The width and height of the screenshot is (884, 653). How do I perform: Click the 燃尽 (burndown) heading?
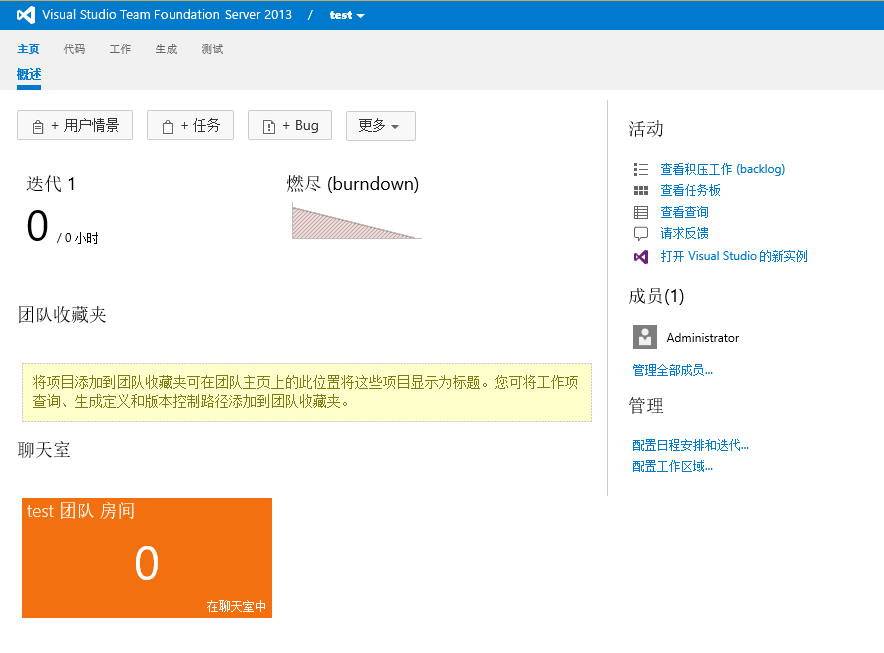coord(353,184)
